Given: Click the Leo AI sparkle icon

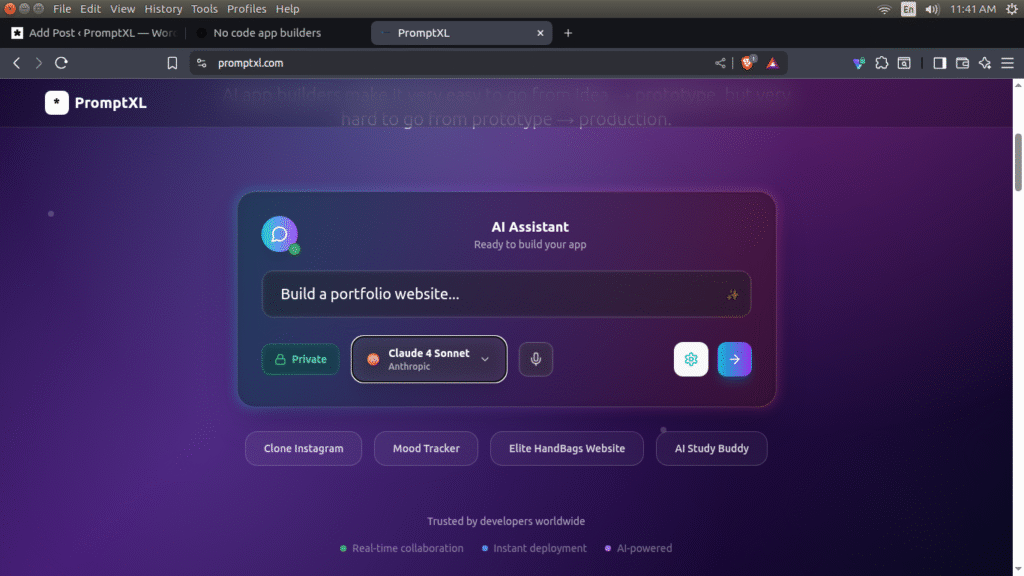Looking at the screenshot, I should pyautogui.click(x=985, y=62).
